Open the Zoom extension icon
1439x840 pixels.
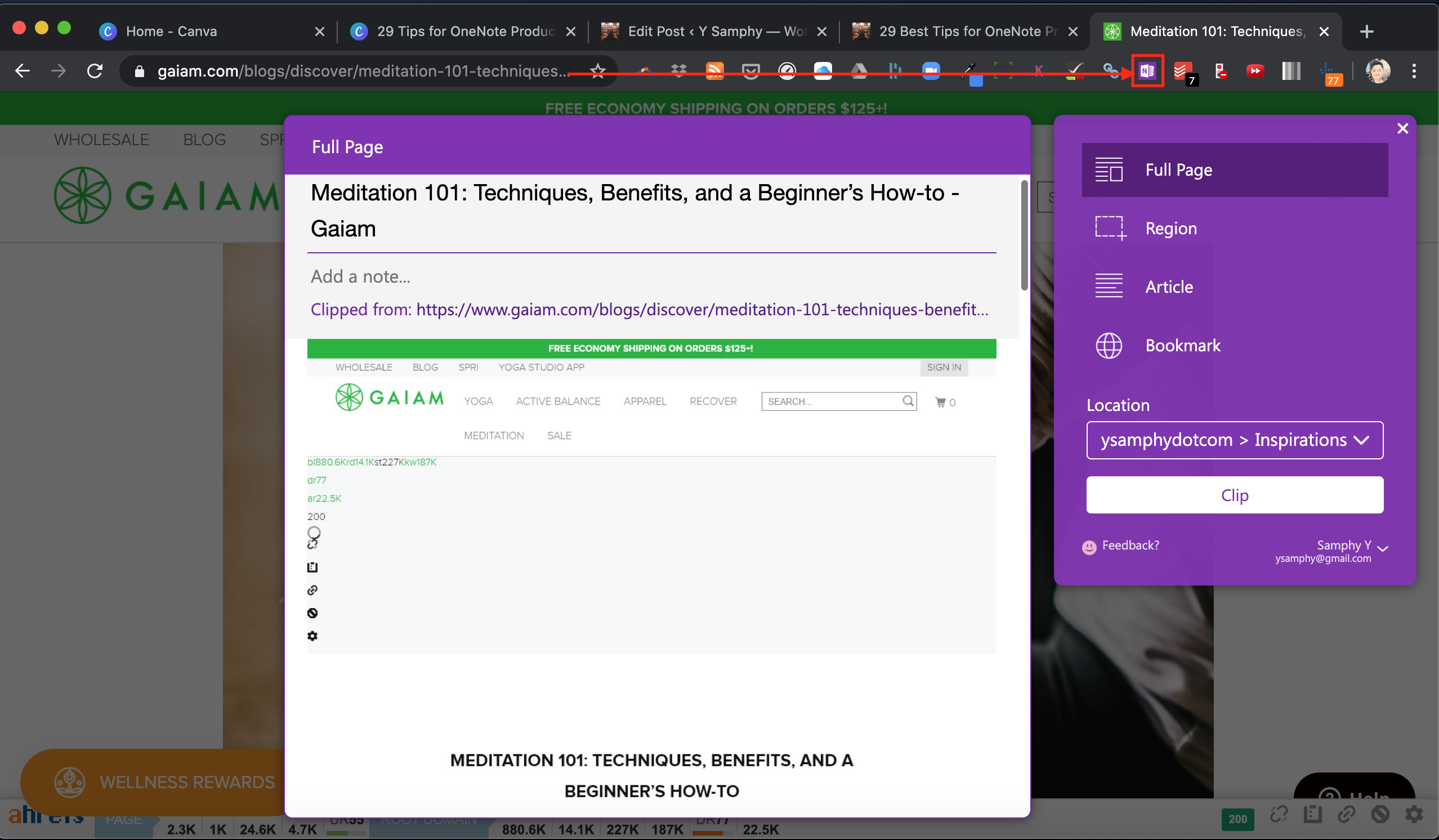click(x=930, y=71)
